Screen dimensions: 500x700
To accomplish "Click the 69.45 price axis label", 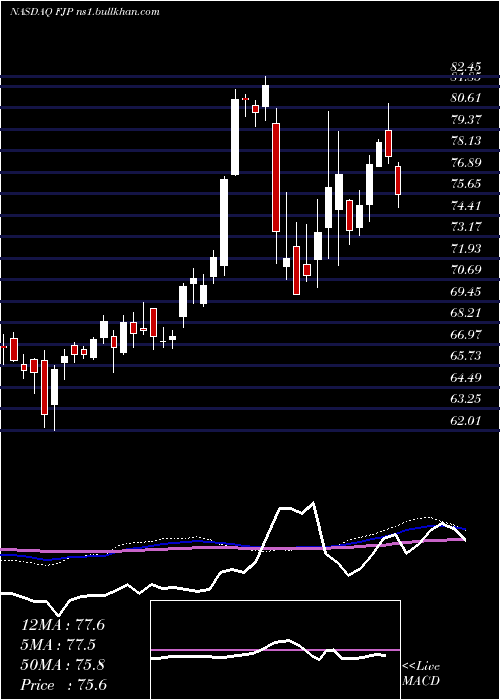I will coord(466,292).
